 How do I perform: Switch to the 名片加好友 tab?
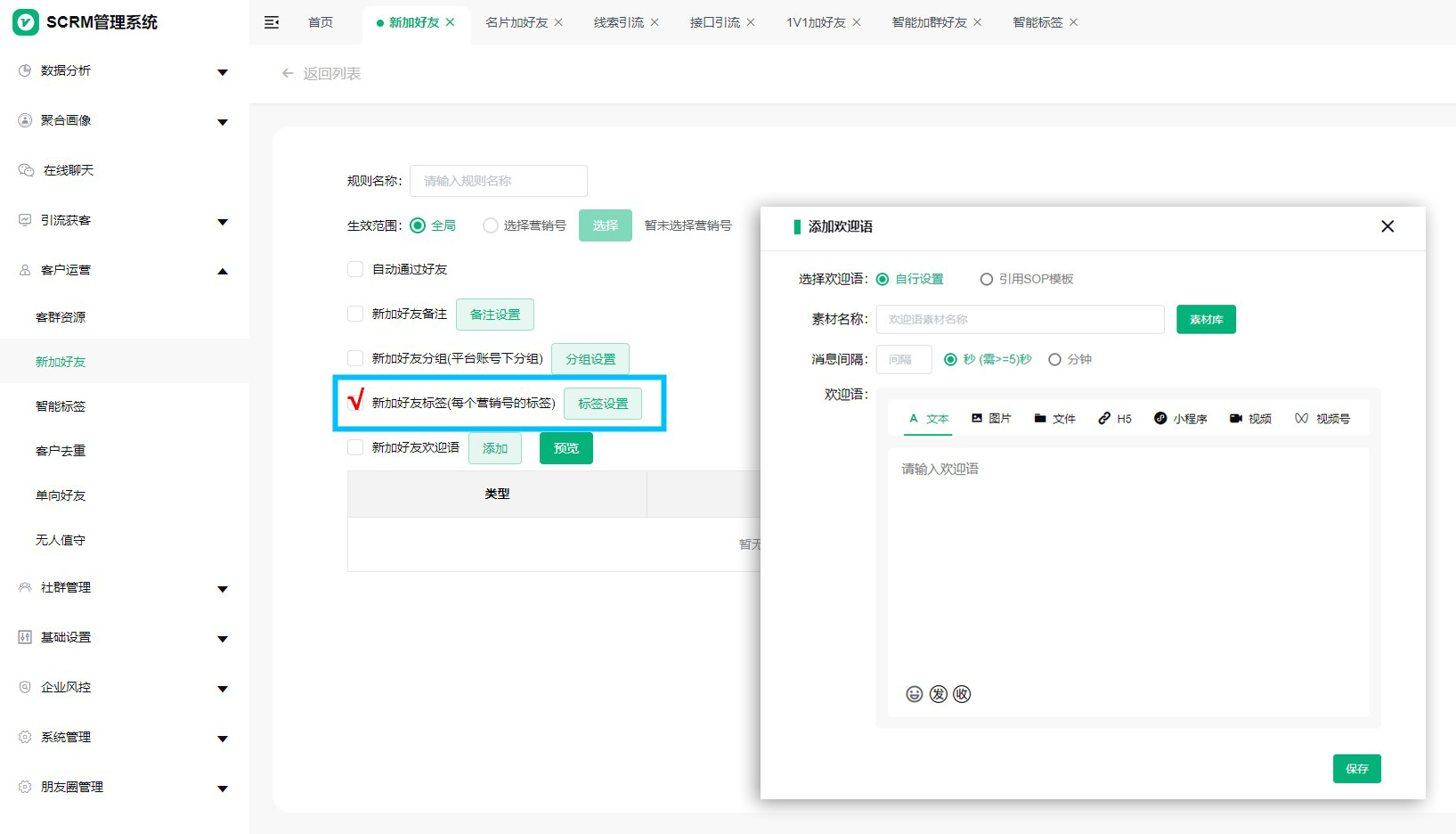click(x=517, y=22)
